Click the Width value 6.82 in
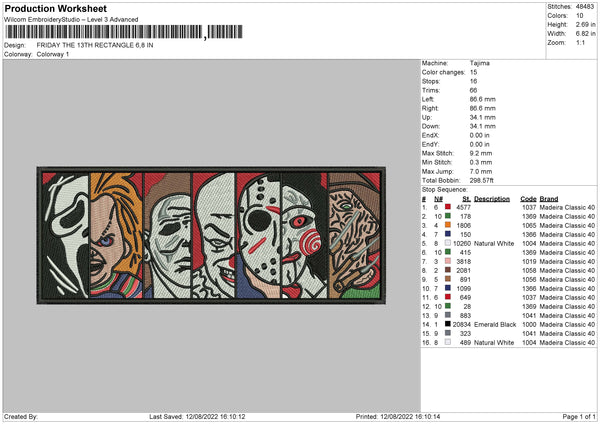The image size is (600, 424). point(585,34)
